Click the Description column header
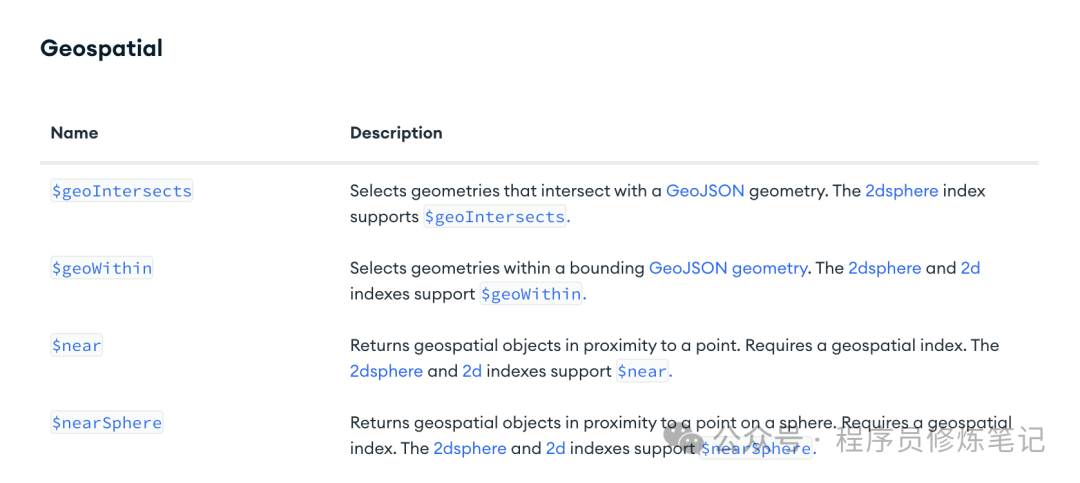Viewport: 1080px width, 483px height. point(396,133)
